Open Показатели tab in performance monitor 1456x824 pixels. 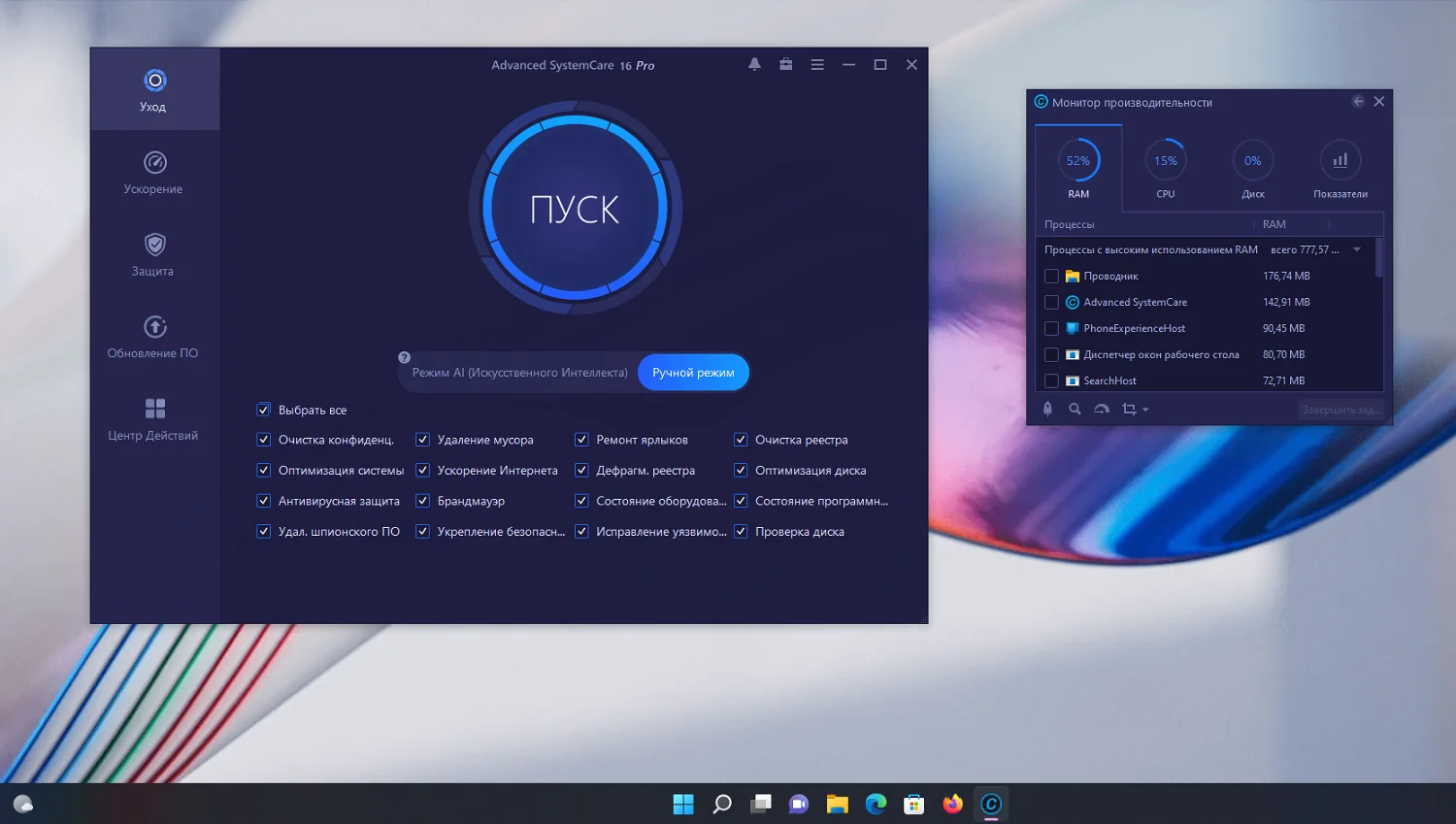pos(1340,169)
